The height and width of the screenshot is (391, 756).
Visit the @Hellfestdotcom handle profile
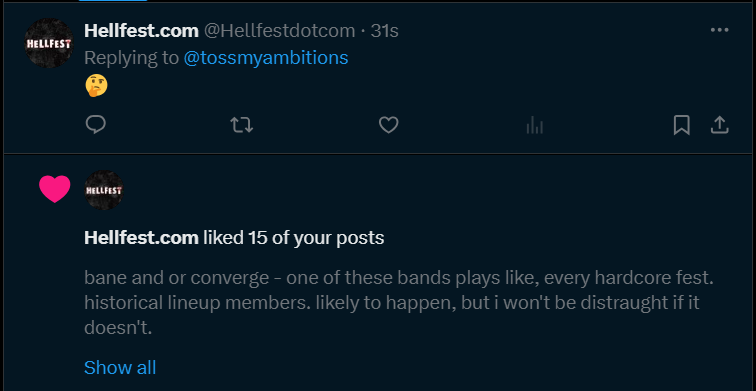pyautogui.click(x=280, y=31)
